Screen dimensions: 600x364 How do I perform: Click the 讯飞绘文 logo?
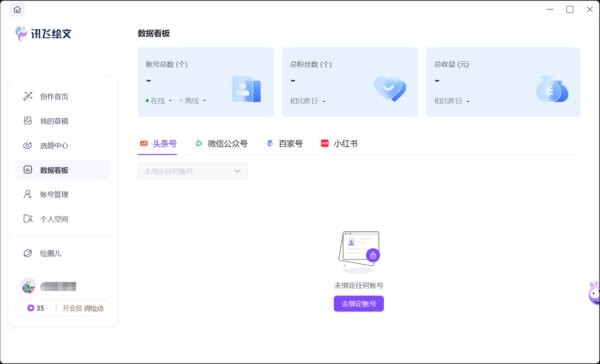(x=43, y=34)
